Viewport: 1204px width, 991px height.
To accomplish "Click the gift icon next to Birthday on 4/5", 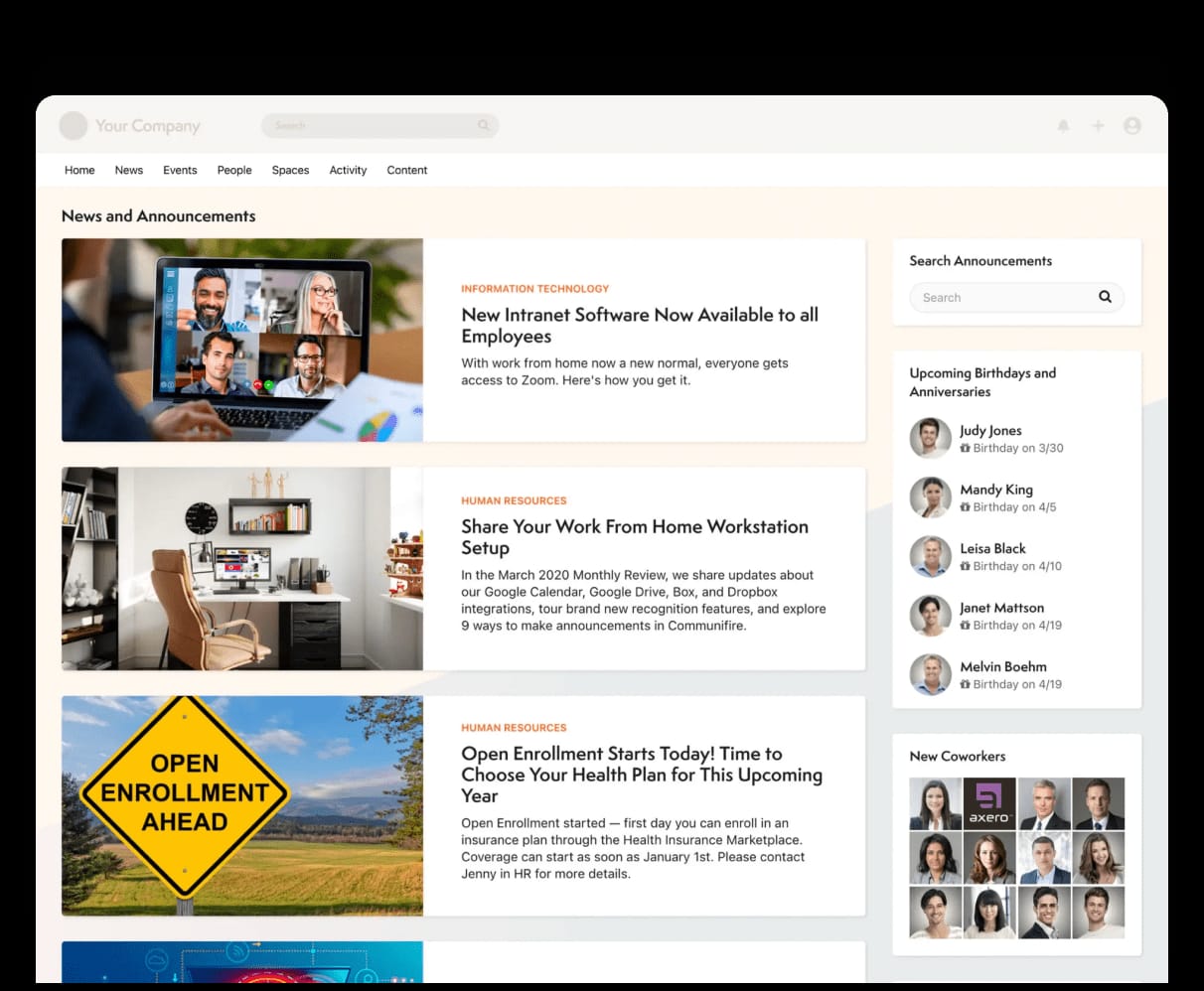I will [965, 507].
